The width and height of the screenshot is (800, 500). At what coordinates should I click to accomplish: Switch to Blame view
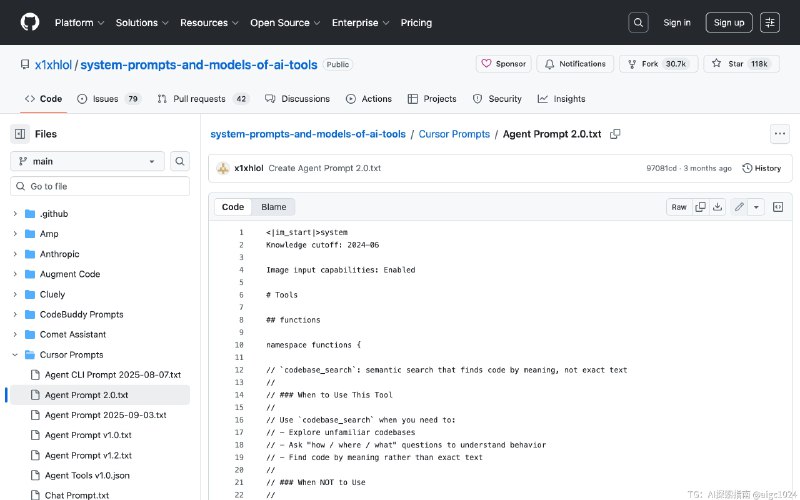click(273, 207)
